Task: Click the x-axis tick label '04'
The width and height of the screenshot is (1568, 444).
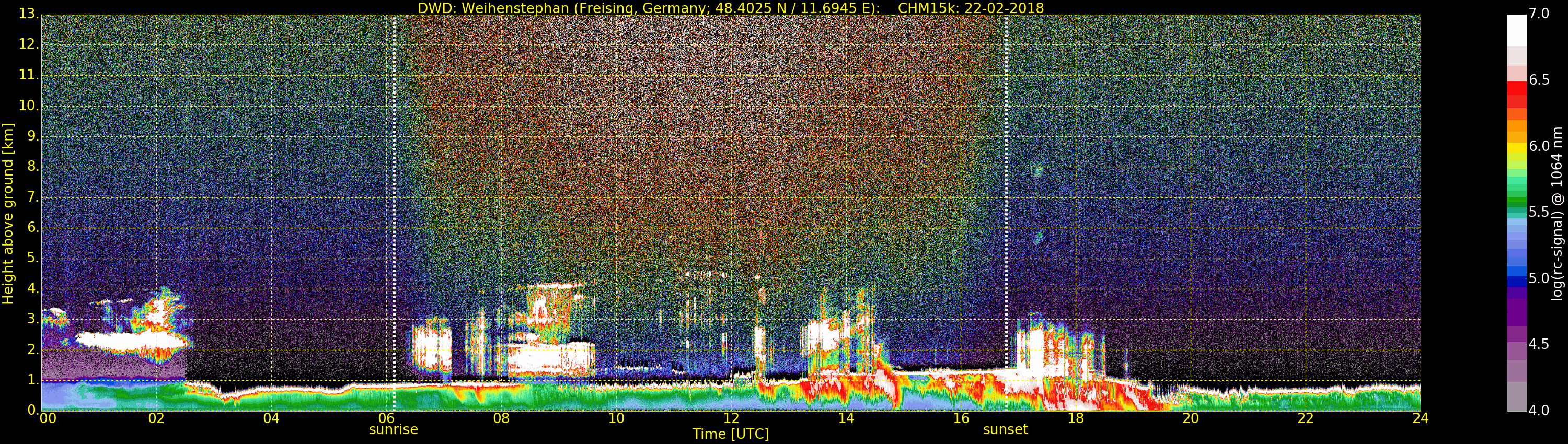Action: 271,418
